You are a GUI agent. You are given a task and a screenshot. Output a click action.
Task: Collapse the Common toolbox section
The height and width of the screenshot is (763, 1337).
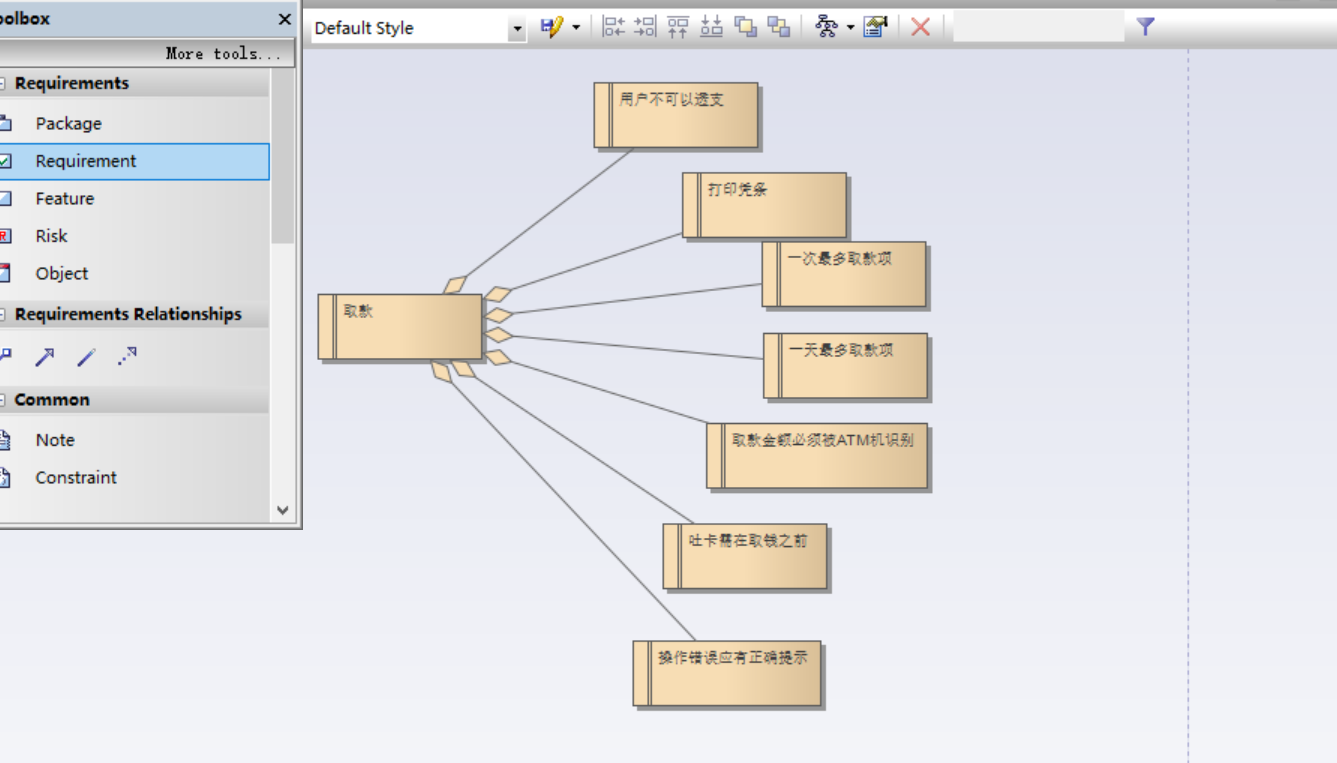click(x=3, y=400)
